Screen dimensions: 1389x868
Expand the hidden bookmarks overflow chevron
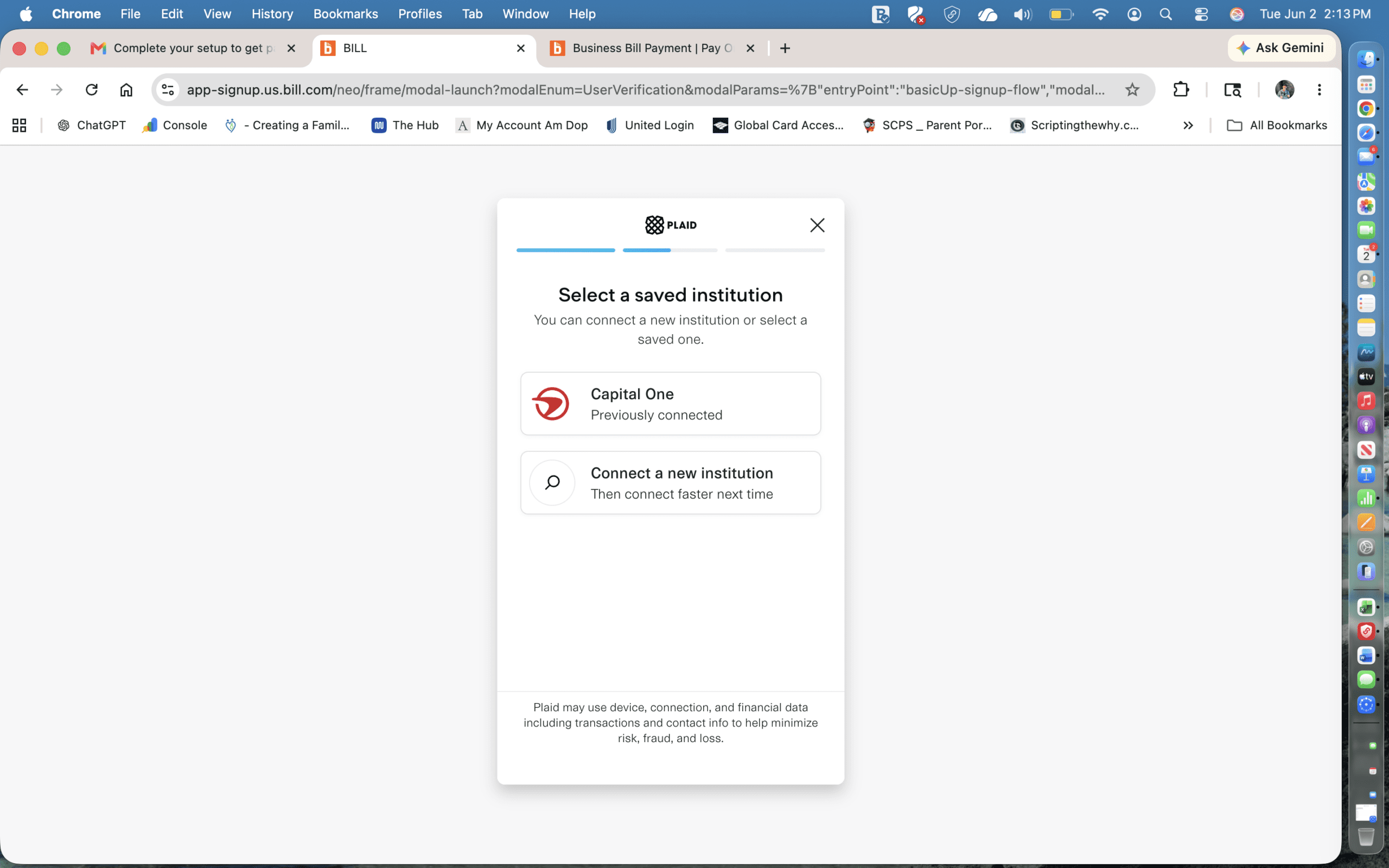(1188, 125)
